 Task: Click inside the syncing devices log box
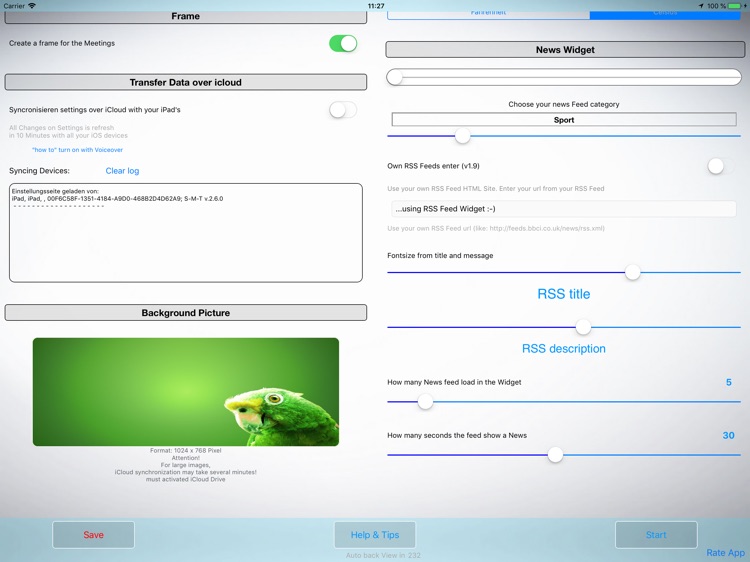pos(186,233)
